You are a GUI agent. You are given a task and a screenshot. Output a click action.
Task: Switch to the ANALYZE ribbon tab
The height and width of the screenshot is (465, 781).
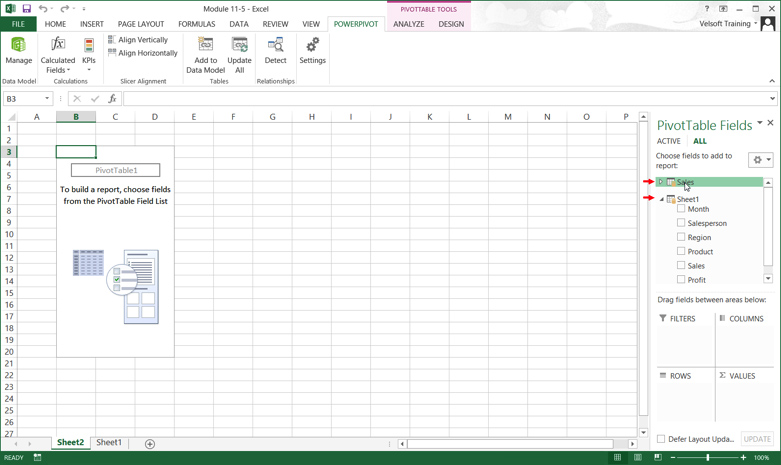[x=408, y=24]
